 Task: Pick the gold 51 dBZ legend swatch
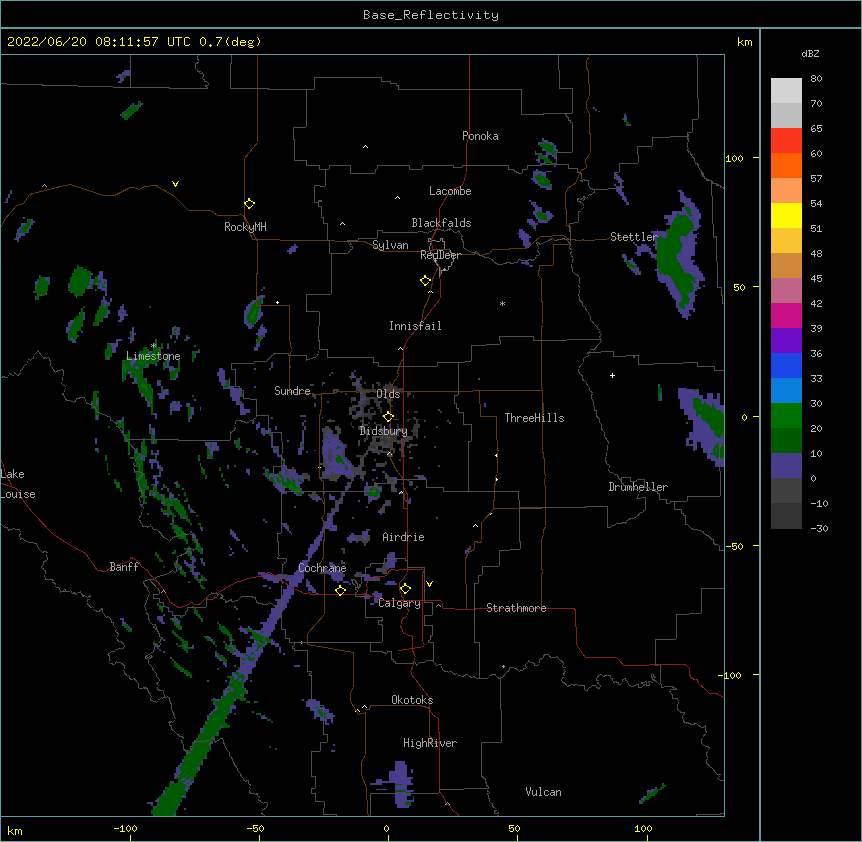[x=786, y=241]
